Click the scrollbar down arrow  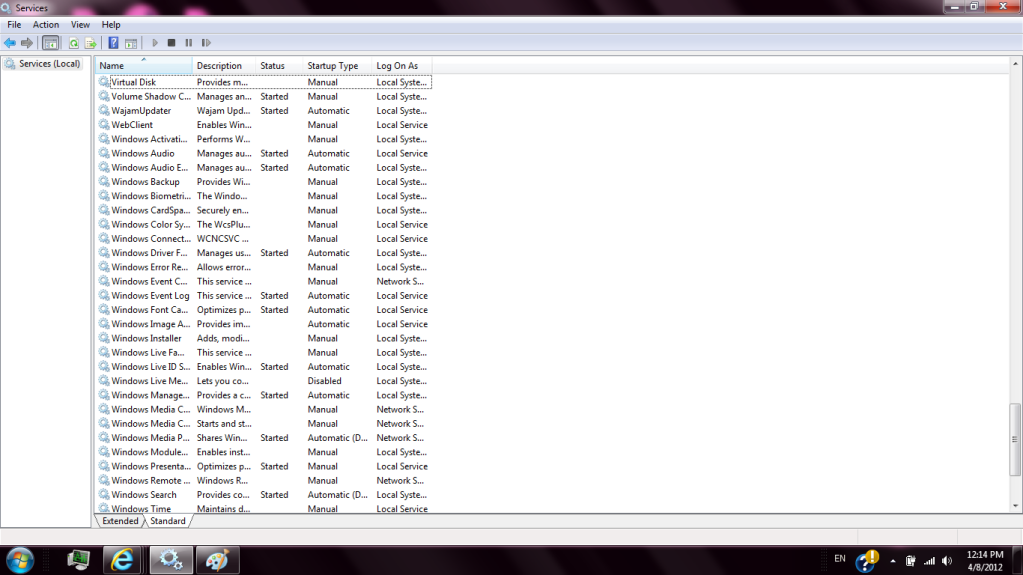[1015, 506]
